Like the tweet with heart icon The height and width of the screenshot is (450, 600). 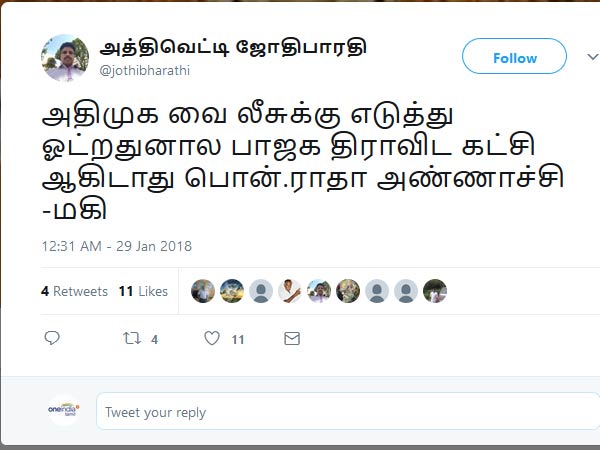212,338
